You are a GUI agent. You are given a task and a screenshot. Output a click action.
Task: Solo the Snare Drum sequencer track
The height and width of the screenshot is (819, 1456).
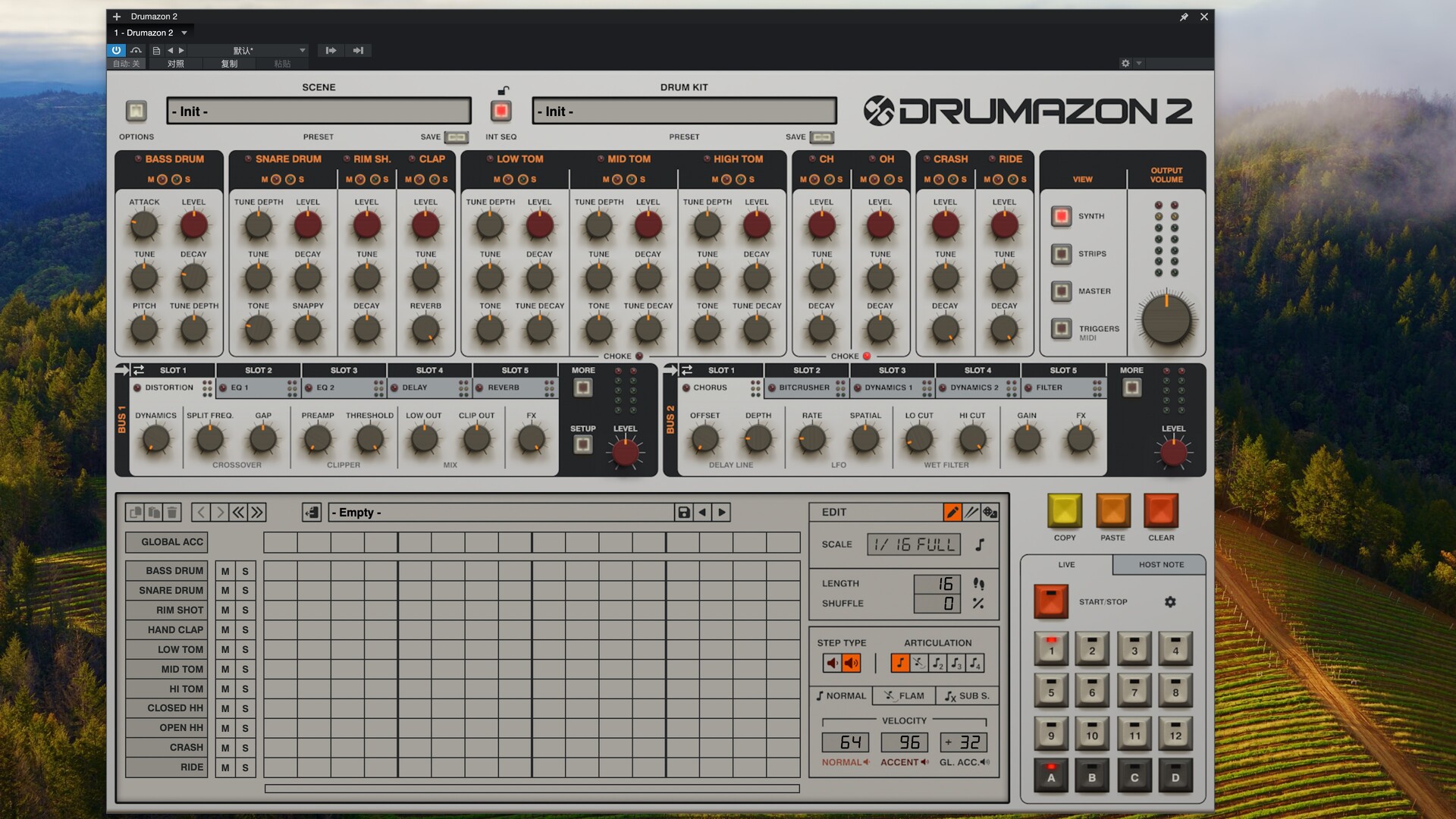coord(245,591)
